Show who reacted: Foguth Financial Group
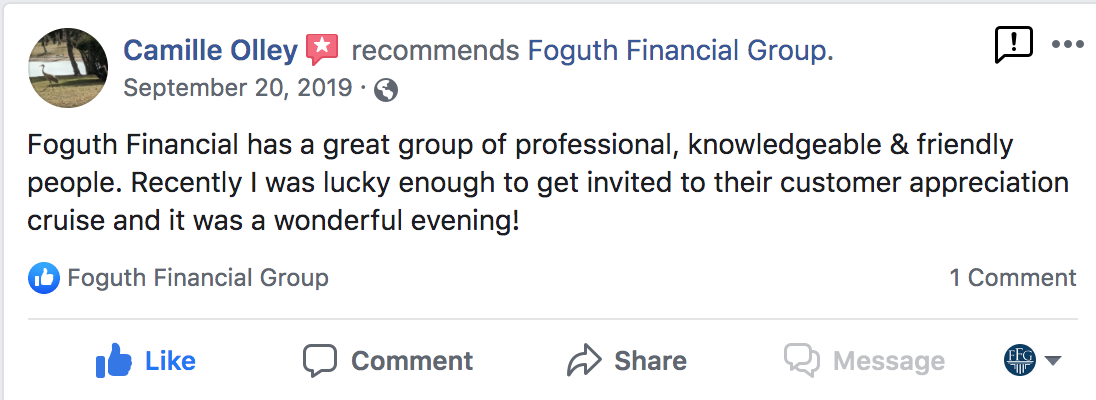The image size is (1096, 400). pos(197,278)
